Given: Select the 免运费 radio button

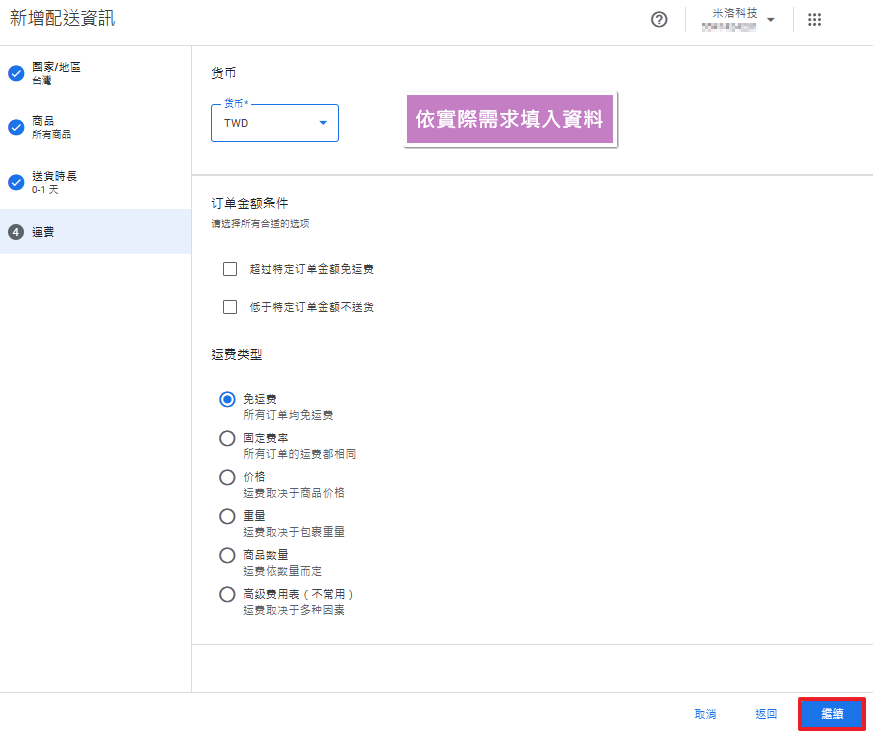Looking at the screenshot, I should (x=227, y=400).
